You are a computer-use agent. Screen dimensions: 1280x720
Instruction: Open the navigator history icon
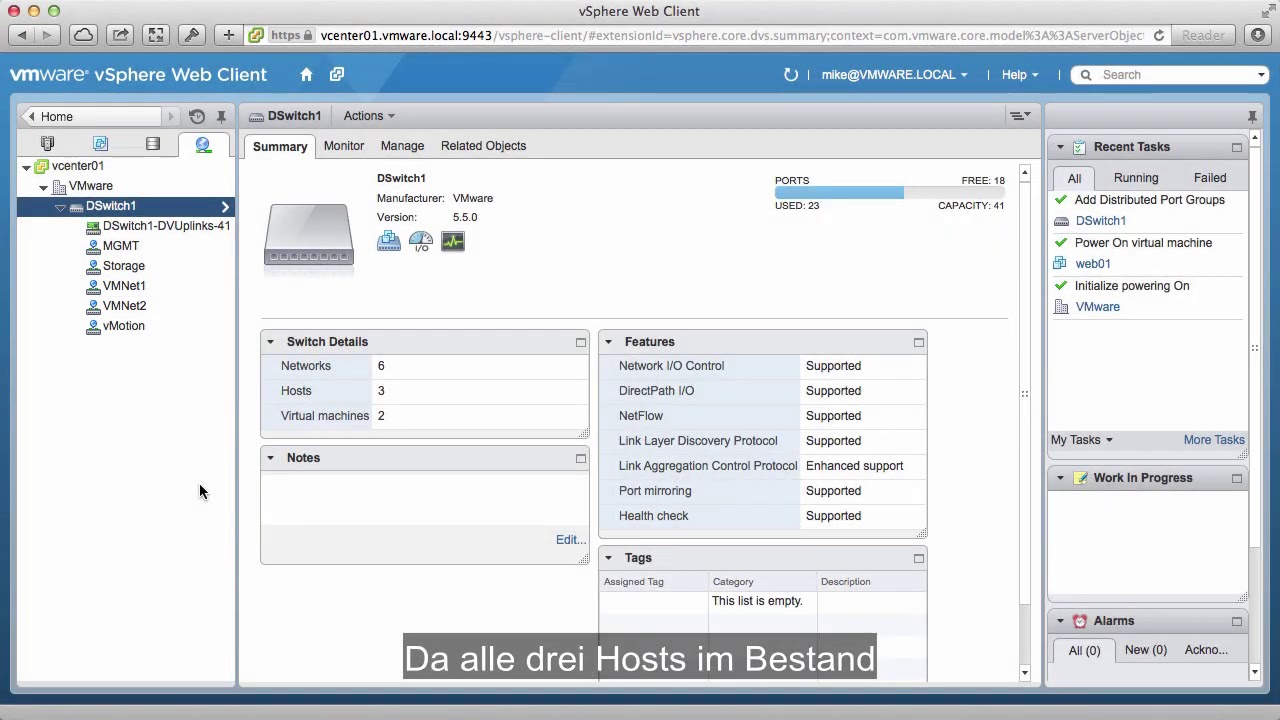tap(197, 117)
